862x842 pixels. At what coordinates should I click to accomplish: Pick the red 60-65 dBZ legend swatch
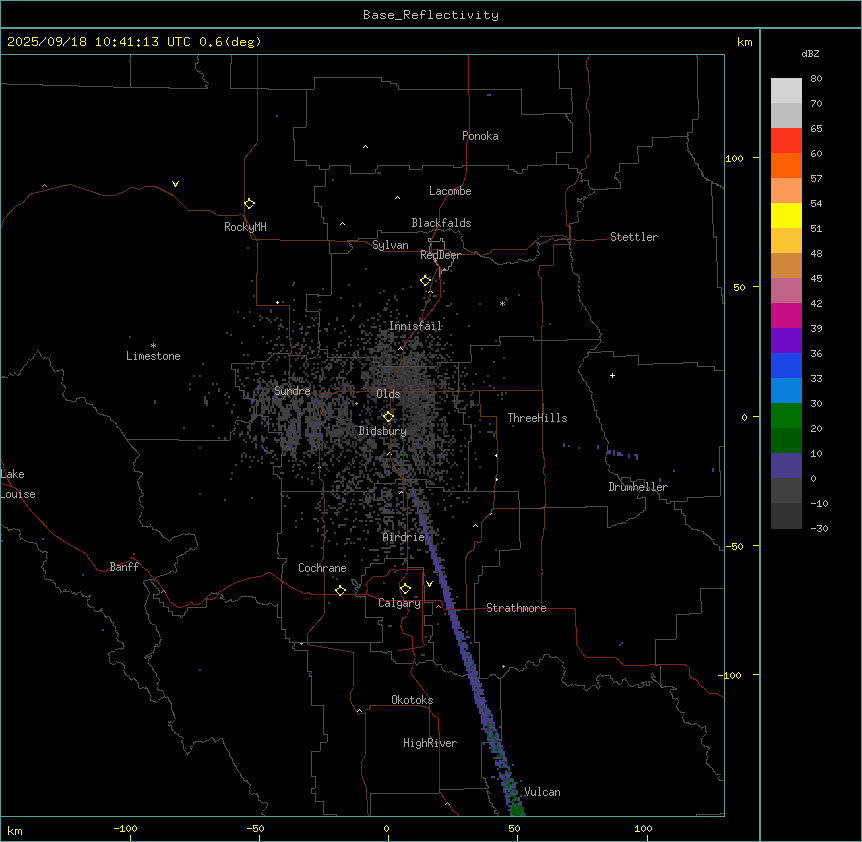(x=786, y=141)
